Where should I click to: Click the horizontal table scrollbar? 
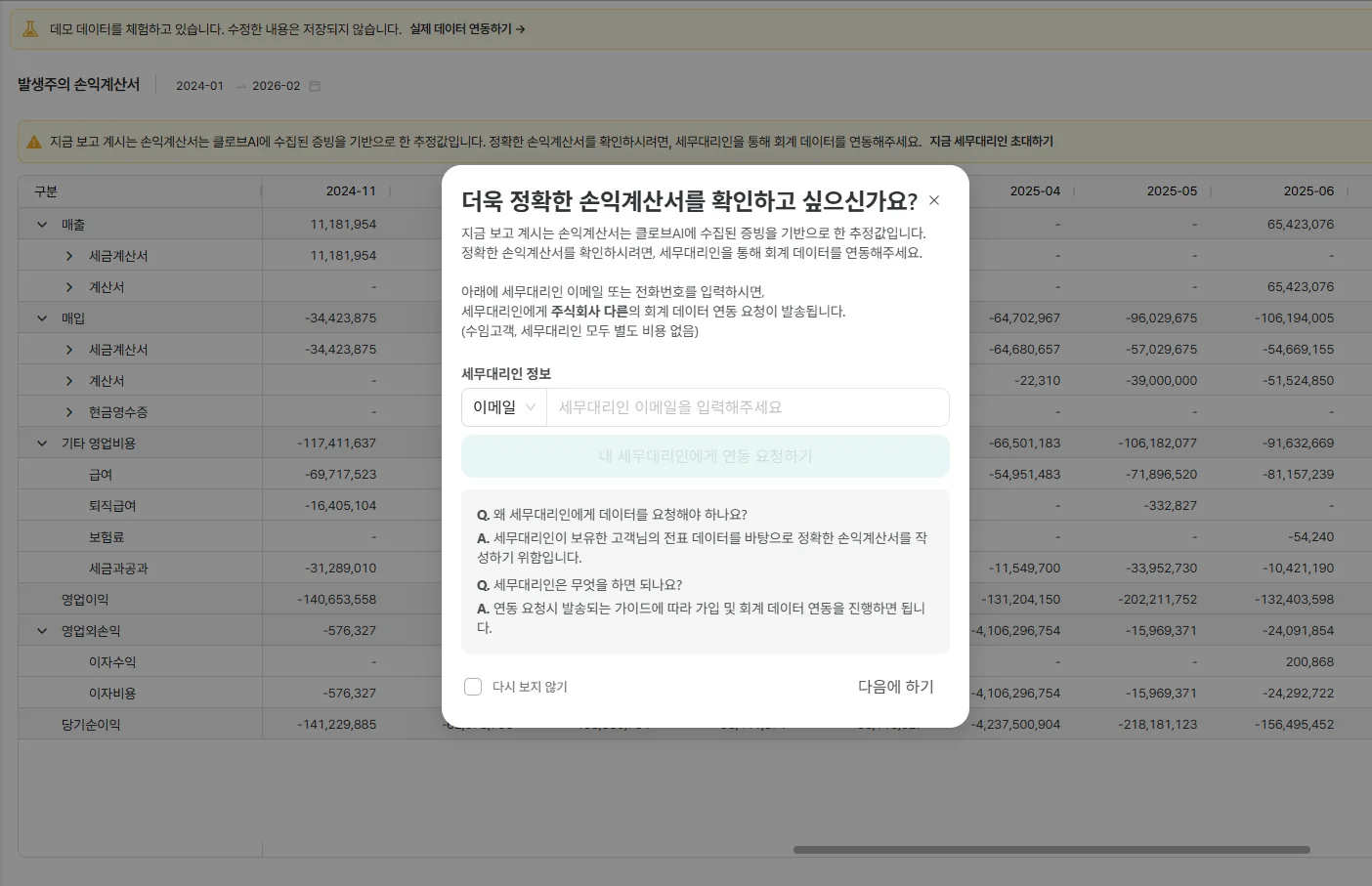[1050, 850]
